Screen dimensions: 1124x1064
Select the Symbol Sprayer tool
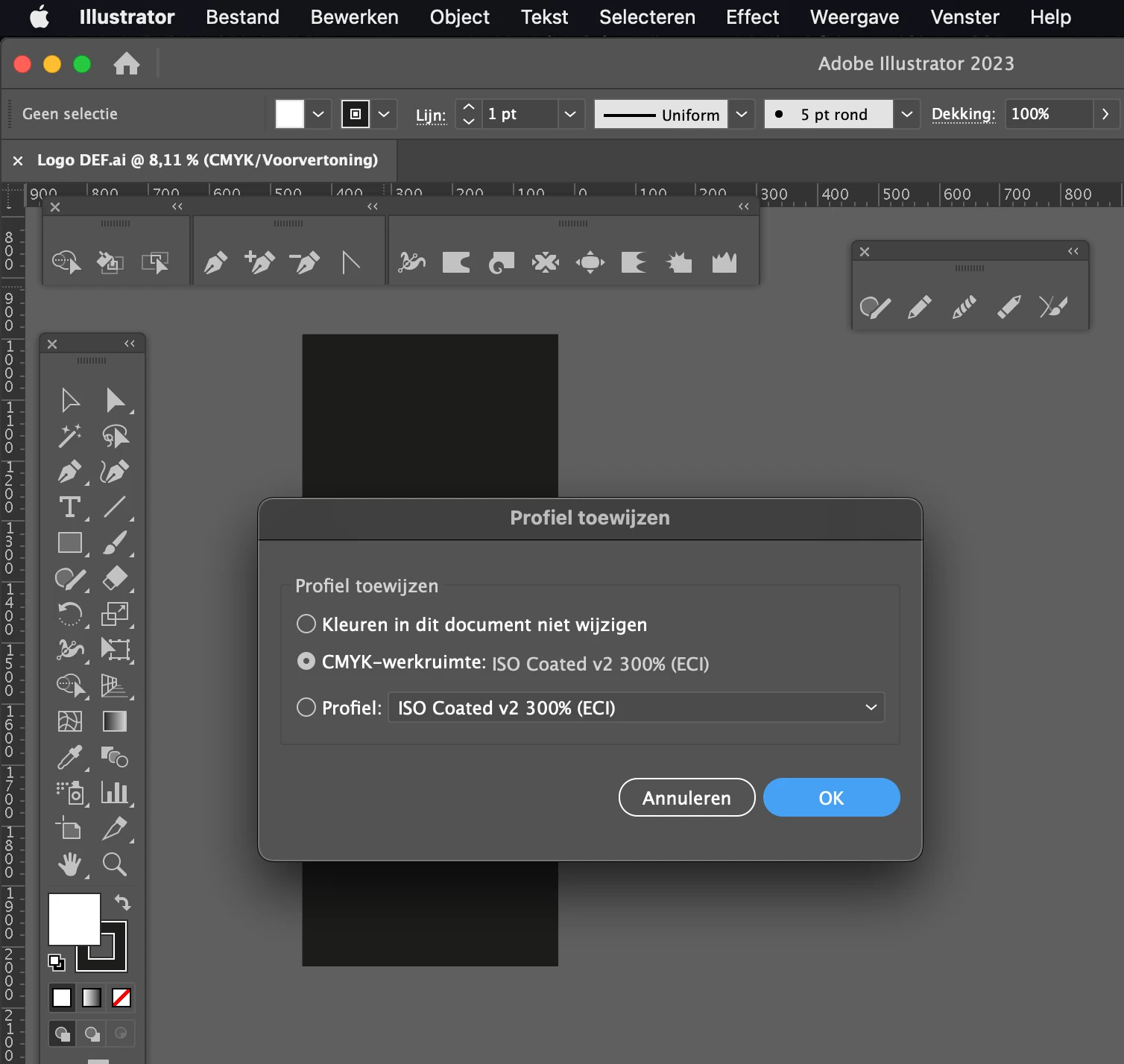click(70, 793)
